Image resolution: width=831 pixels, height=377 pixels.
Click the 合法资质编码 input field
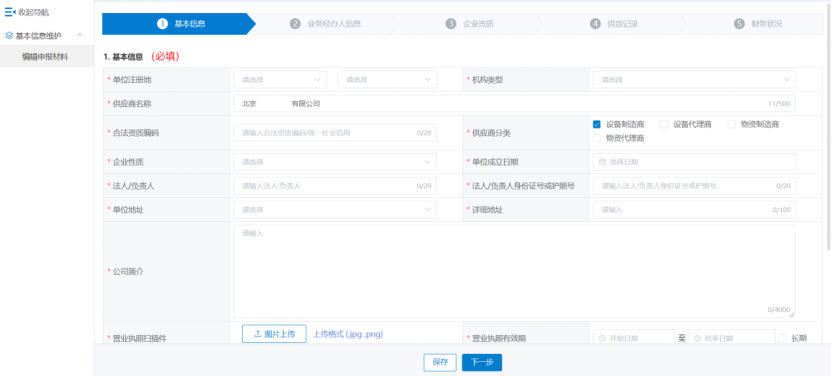335,133
